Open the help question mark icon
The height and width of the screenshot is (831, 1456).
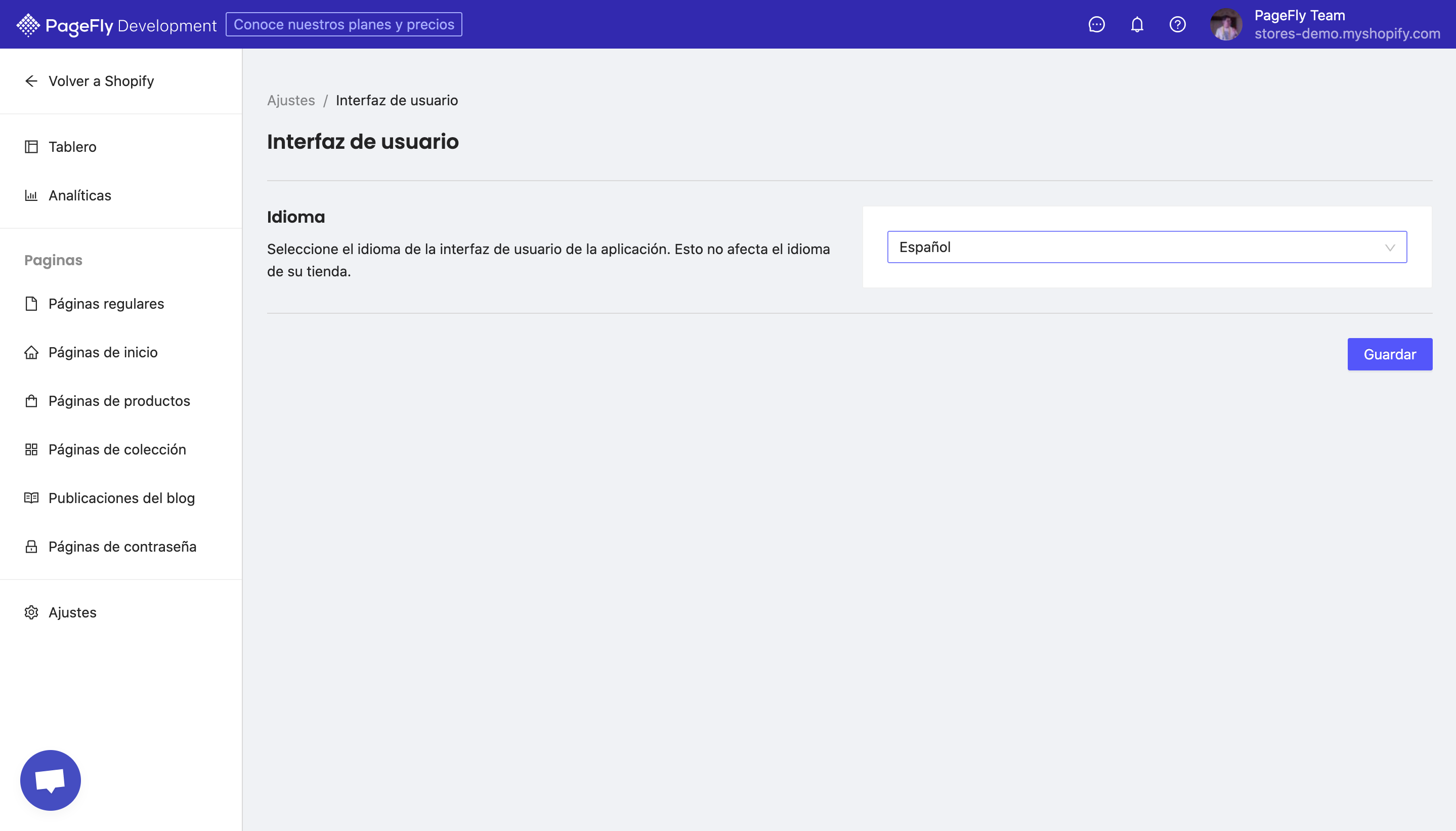coord(1177,24)
